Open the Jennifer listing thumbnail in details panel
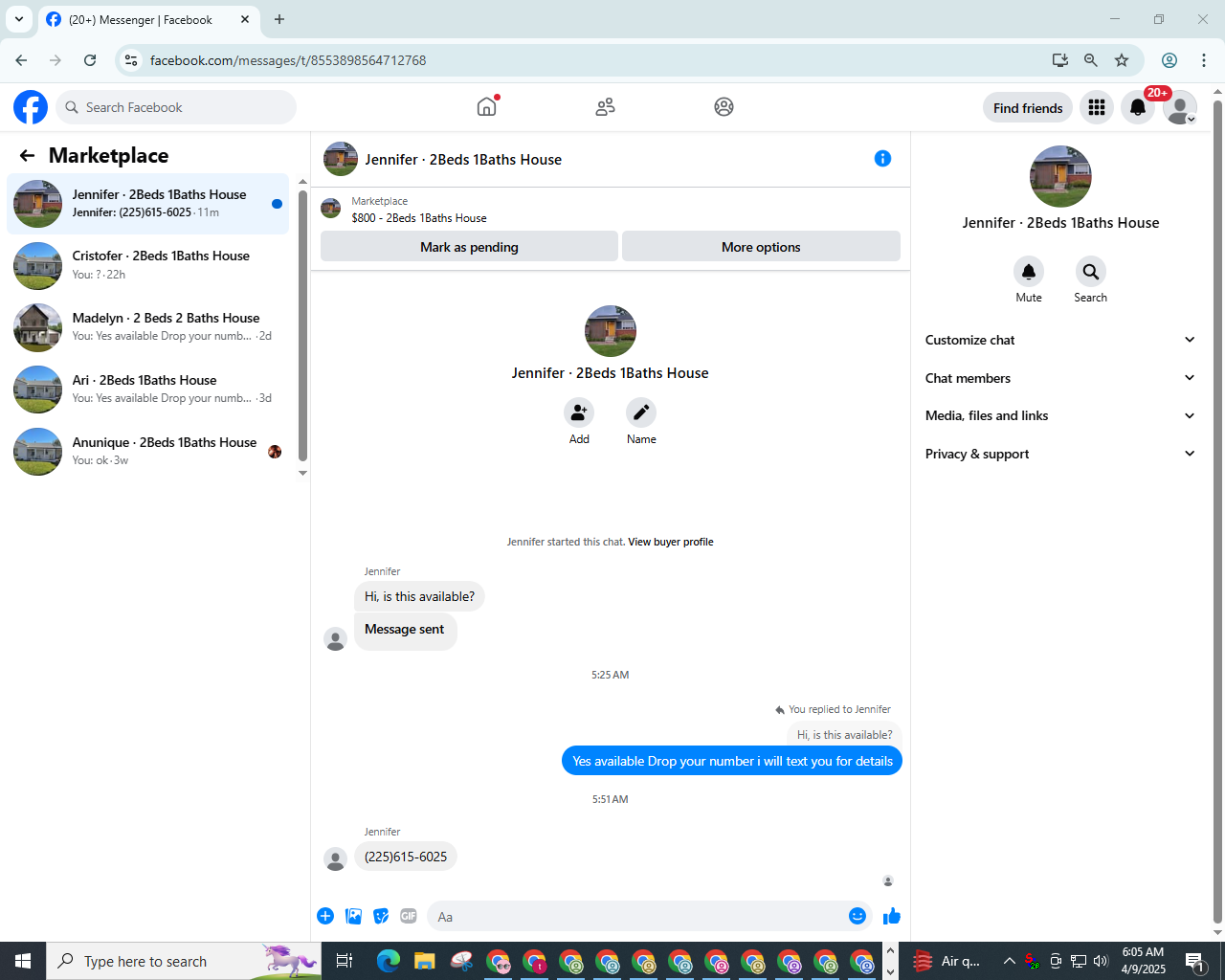Viewport: 1225px width, 980px height. coord(1060,176)
